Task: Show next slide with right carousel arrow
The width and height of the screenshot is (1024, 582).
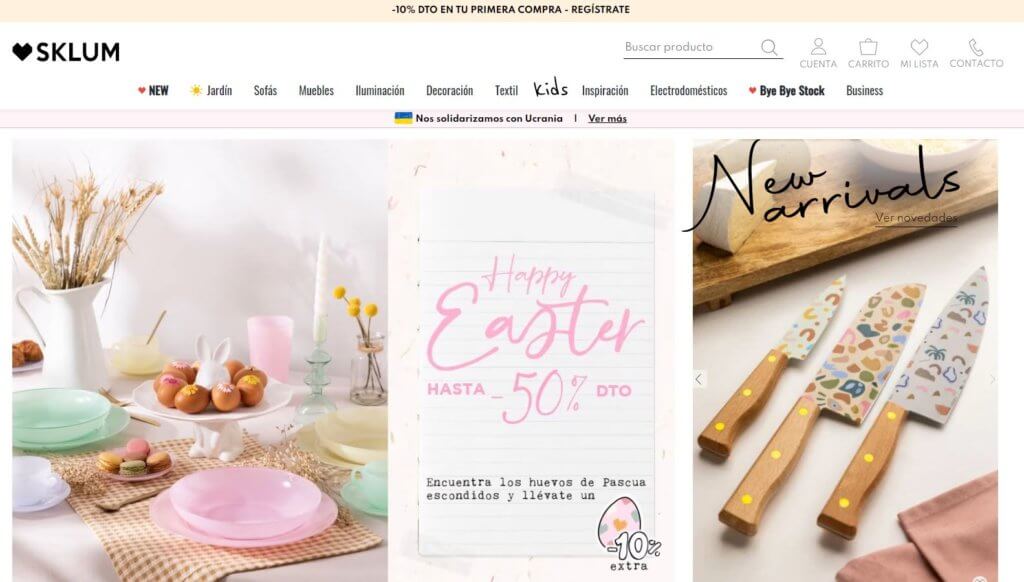Action: pyautogui.click(x=991, y=379)
